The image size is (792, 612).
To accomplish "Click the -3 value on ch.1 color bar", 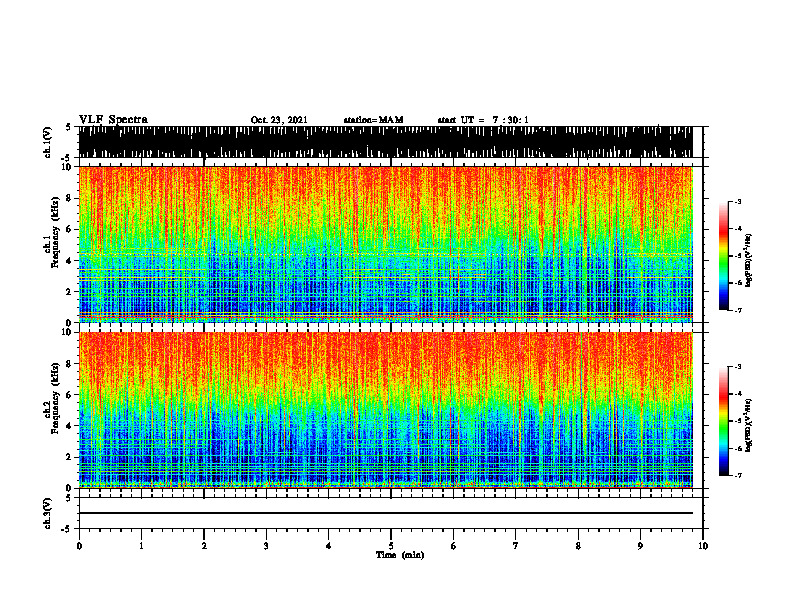I will pos(737,202).
